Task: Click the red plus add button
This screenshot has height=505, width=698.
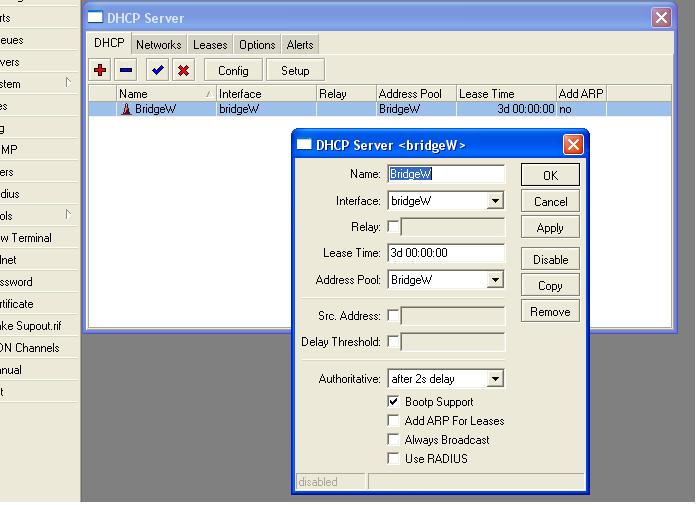Action: [x=100, y=70]
